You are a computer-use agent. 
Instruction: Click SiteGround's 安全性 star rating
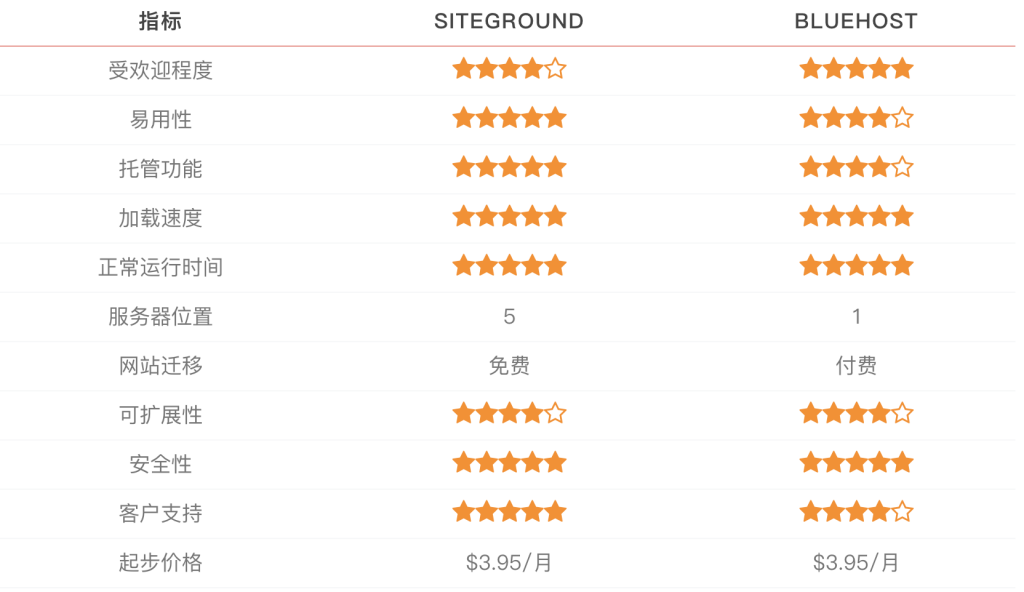(x=509, y=462)
